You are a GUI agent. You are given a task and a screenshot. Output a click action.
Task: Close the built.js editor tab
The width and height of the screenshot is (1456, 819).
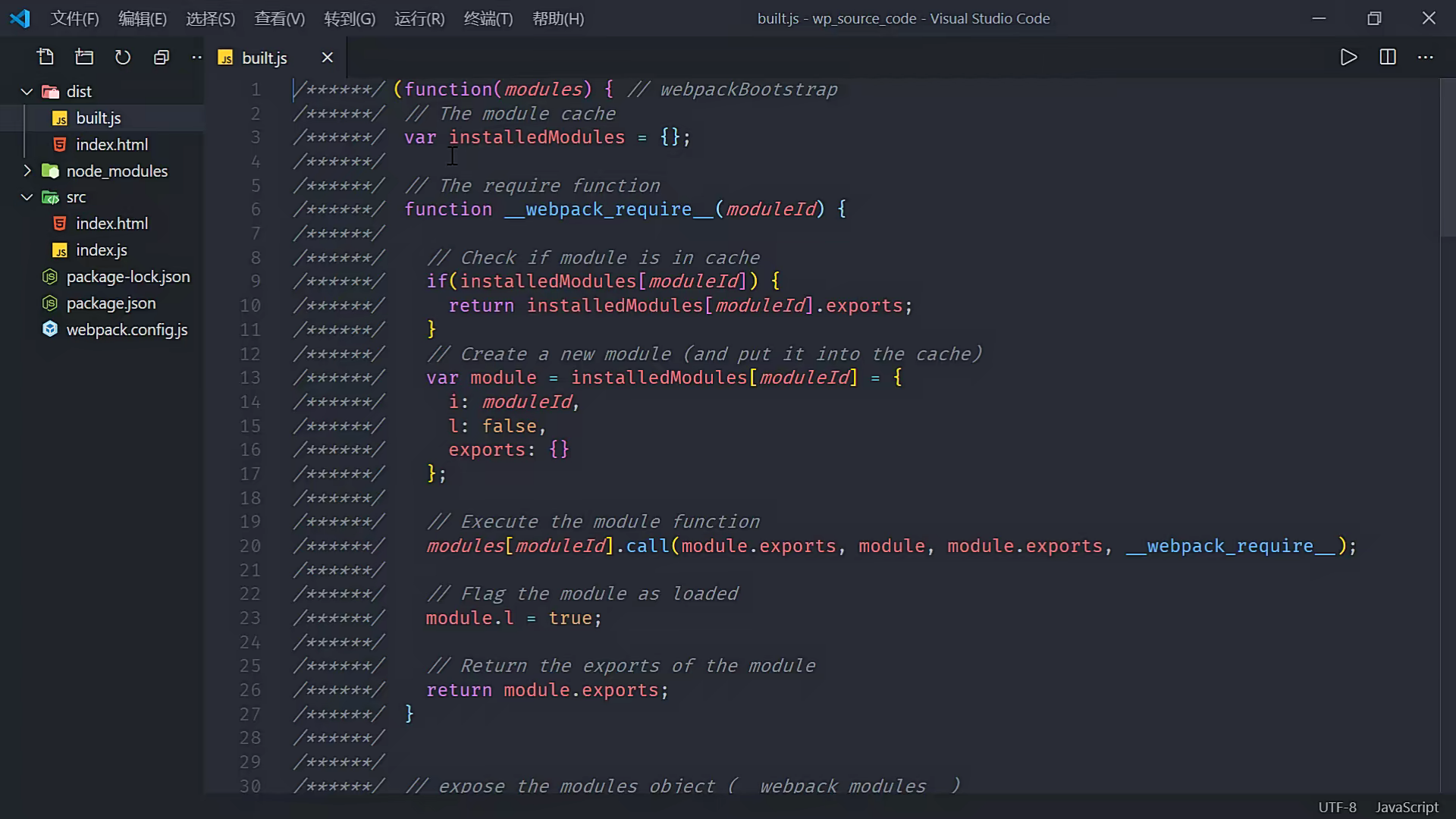pyautogui.click(x=328, y=58)
